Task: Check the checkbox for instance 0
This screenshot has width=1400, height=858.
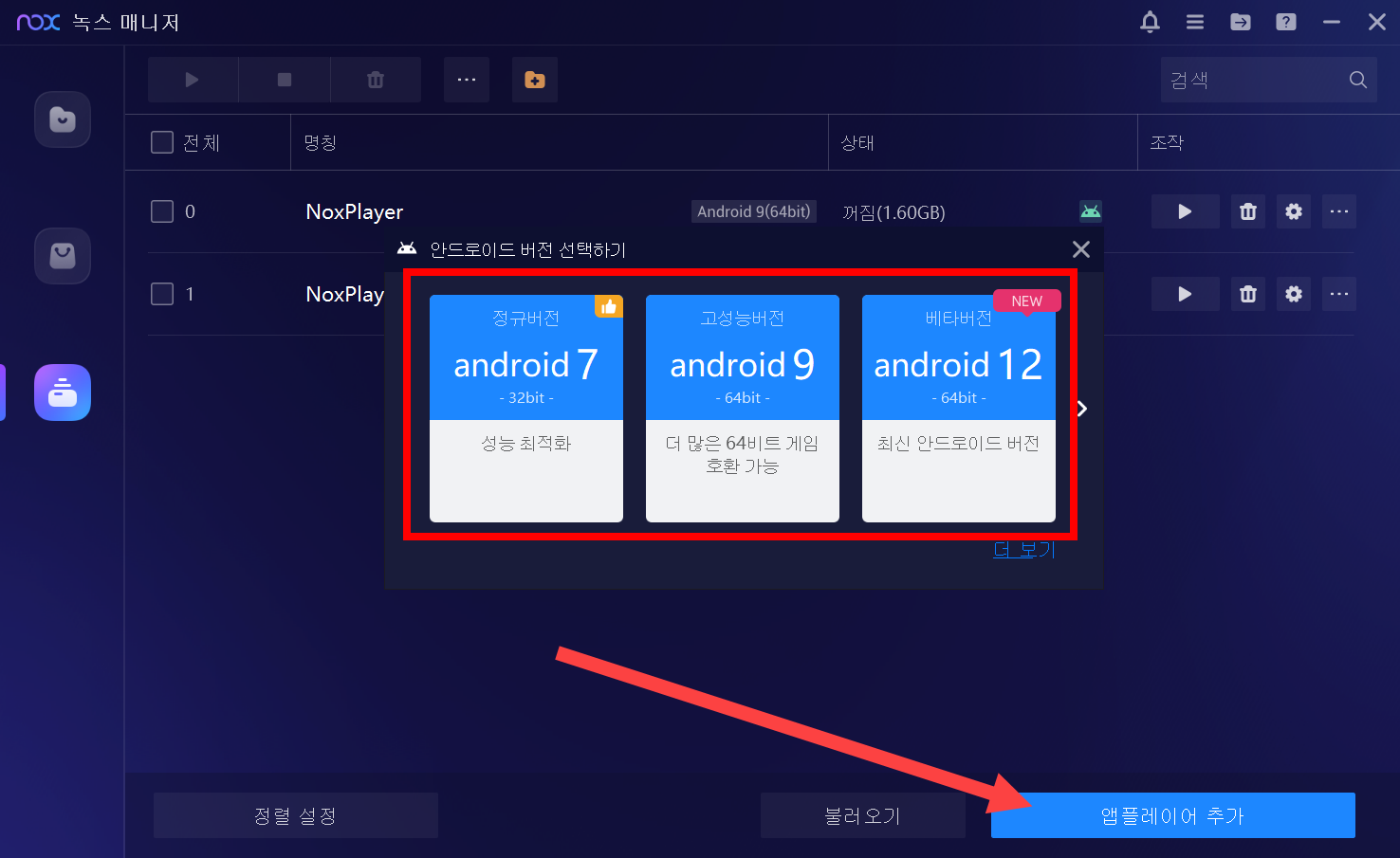Action: 162,211
